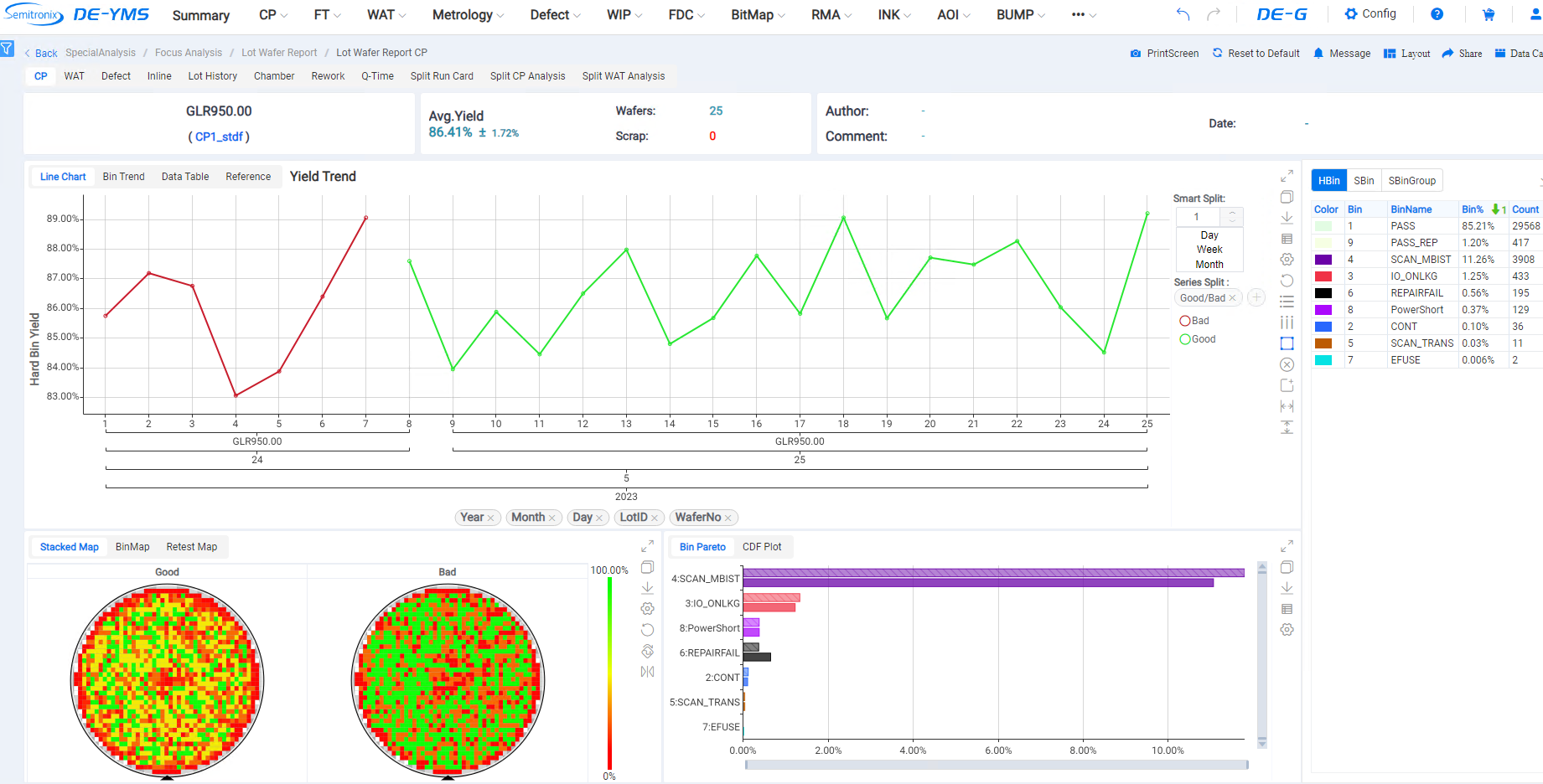1543x784 pixels.
Task: Click the PrintScreen camera icon
Action: (1136, 54)
